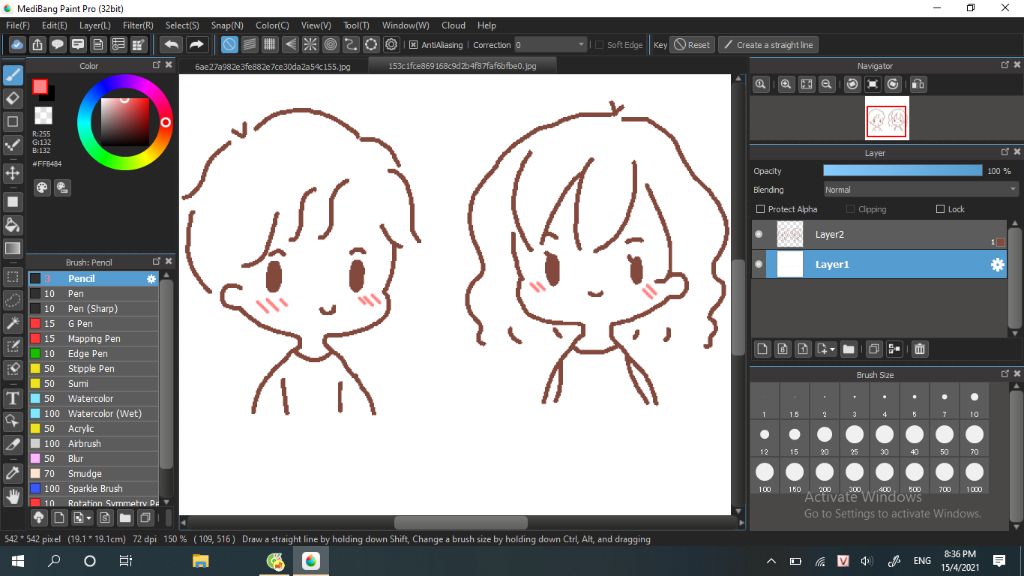The image size is (1024, 576).
Task: Choose the Lasso select tool
Action: click(x=13, y=300)
